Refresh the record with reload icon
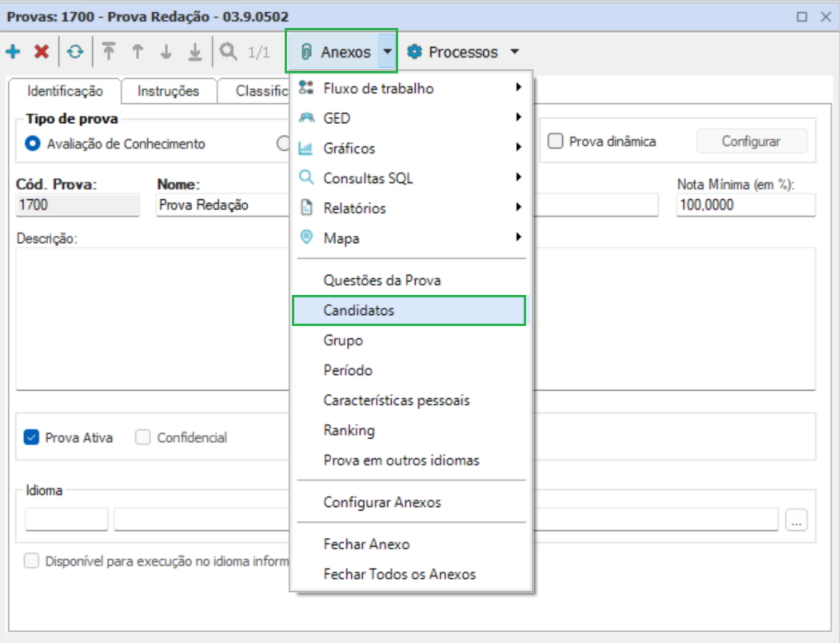The height and width of the screenshot is (643, 840). tap(75, 52)
